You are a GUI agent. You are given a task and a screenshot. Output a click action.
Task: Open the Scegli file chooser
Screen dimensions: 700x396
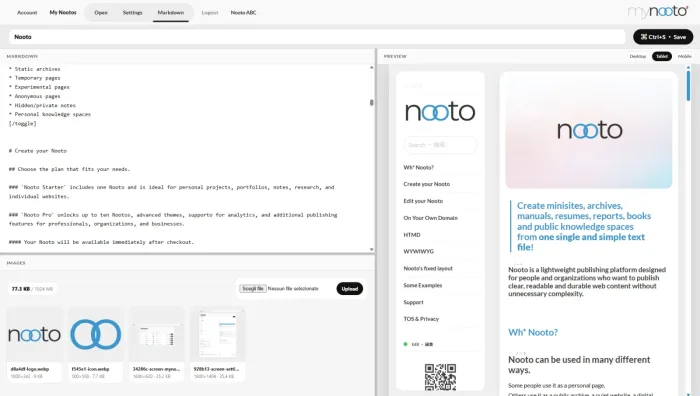pos(253,289)
